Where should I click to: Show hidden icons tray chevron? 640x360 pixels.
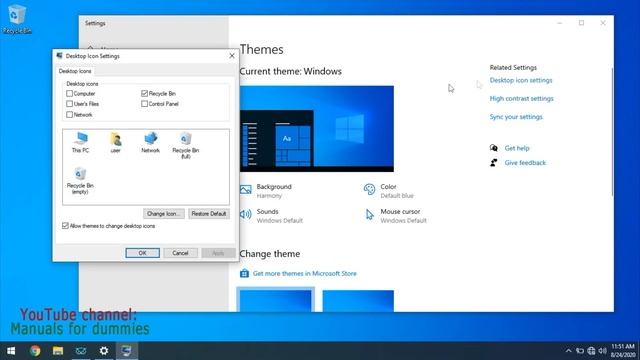(x=568, y=351)
